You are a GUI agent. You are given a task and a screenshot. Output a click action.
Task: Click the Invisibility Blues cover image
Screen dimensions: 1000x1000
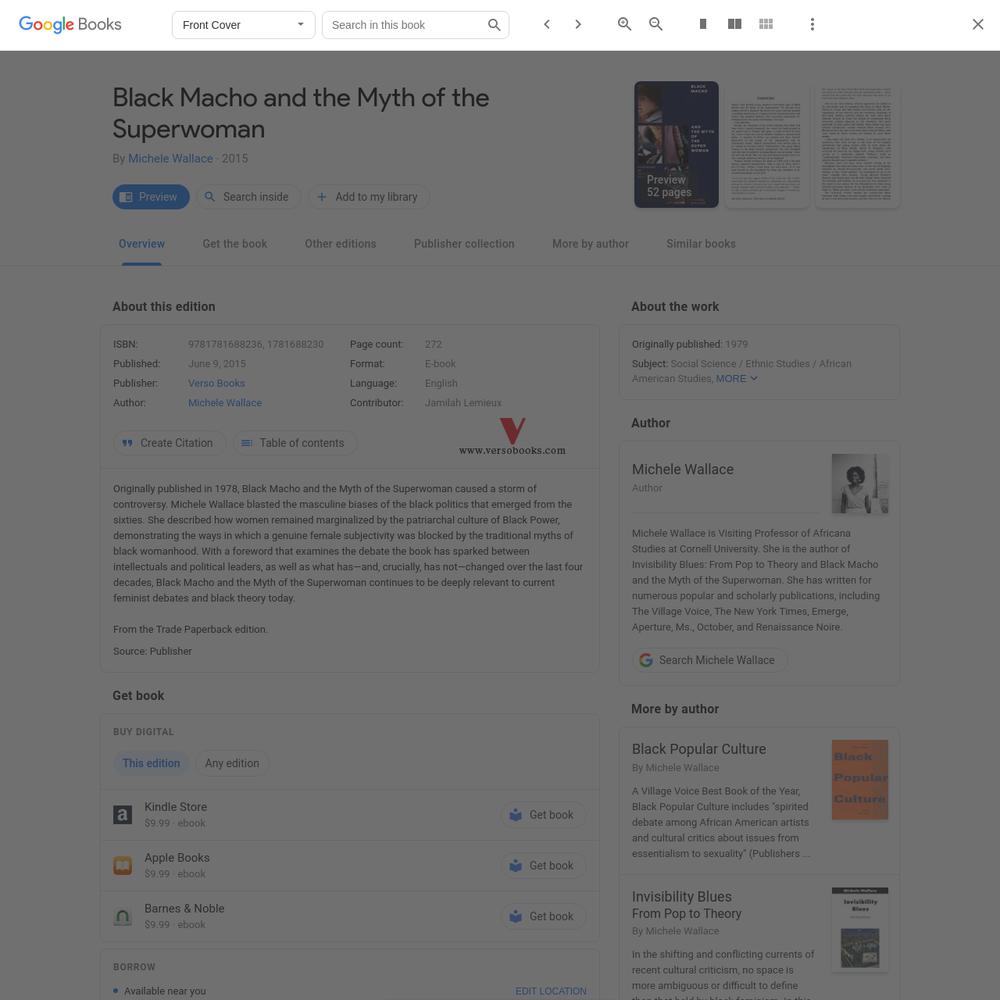[860, 929]
